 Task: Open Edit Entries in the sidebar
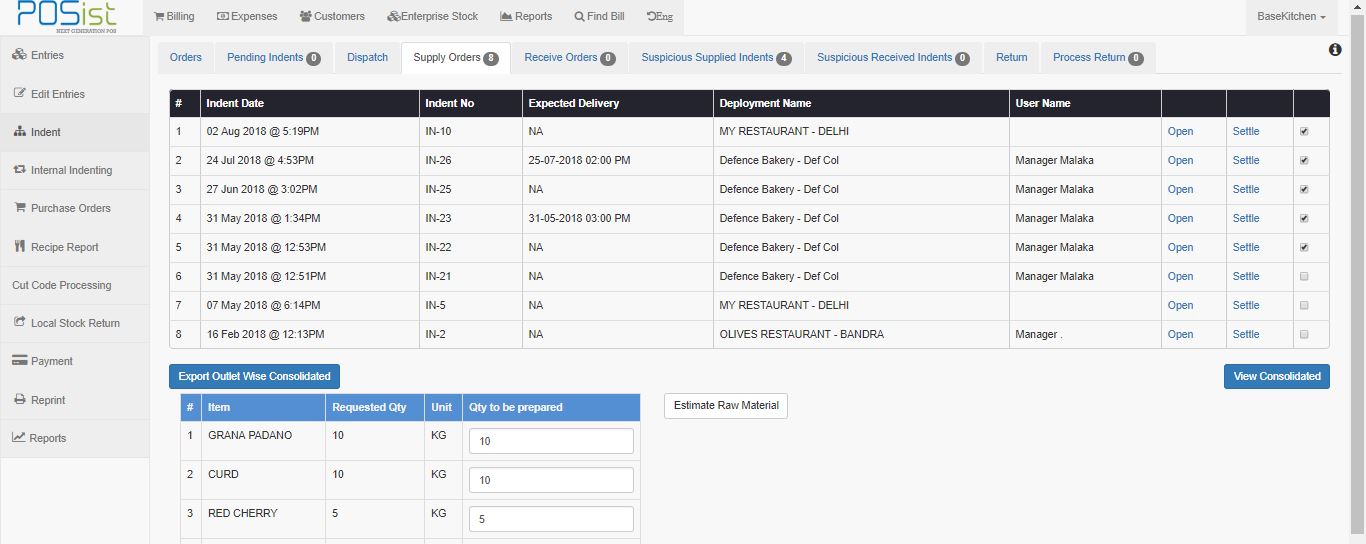(x=74, y=94)
